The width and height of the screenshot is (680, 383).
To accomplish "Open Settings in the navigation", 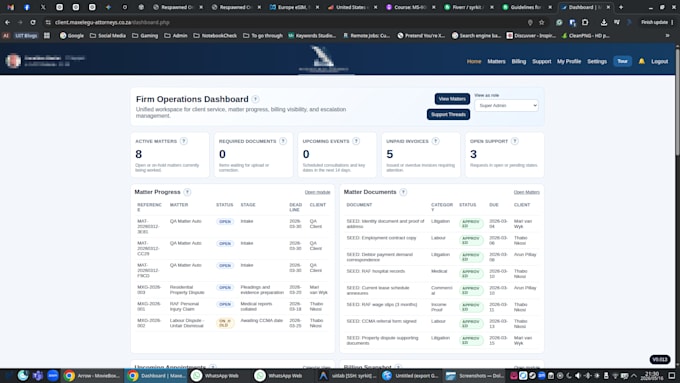I will pyautogui.click(x=597, y=62).
